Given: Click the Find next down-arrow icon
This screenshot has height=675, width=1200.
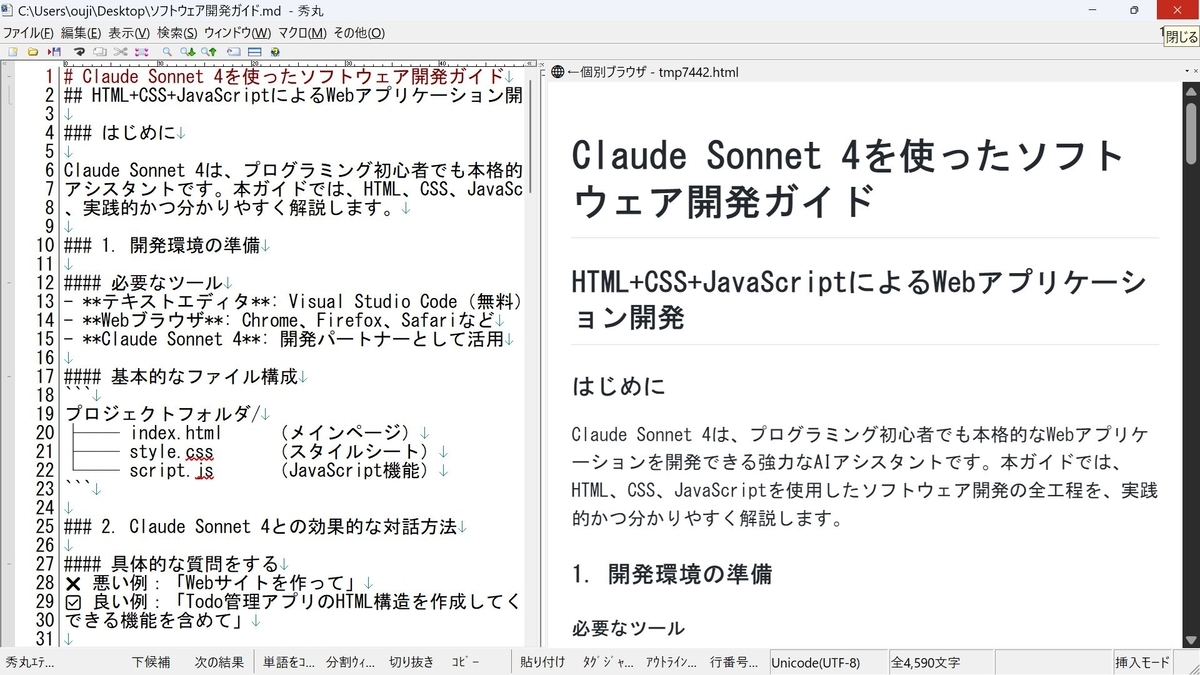Looking at the screenshot, I should [x=187, y=51].
